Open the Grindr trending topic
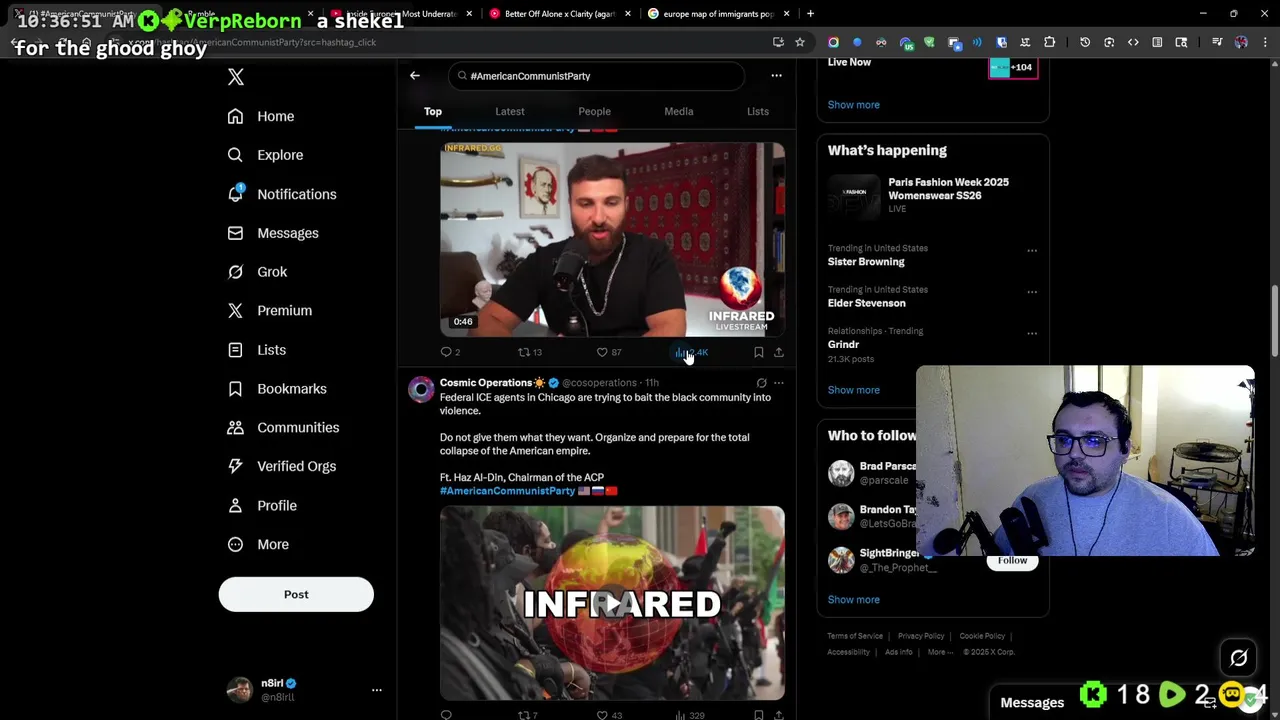 pos(843,344)
